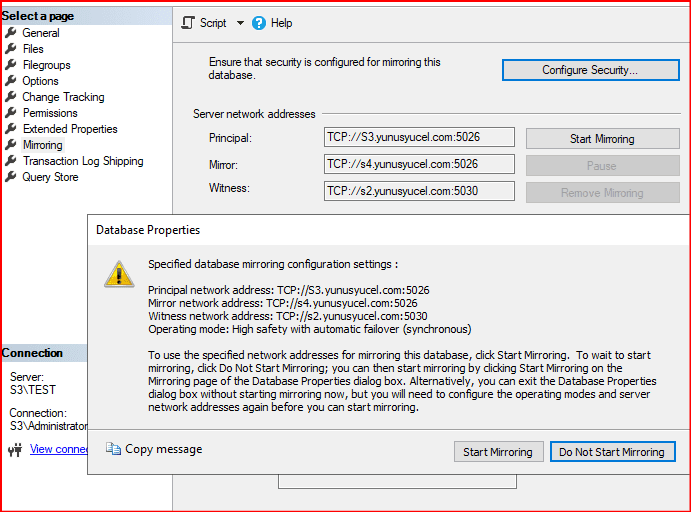Click Start Mirroring in the dialog
This screenshot has width=691, height=512.
499,452
